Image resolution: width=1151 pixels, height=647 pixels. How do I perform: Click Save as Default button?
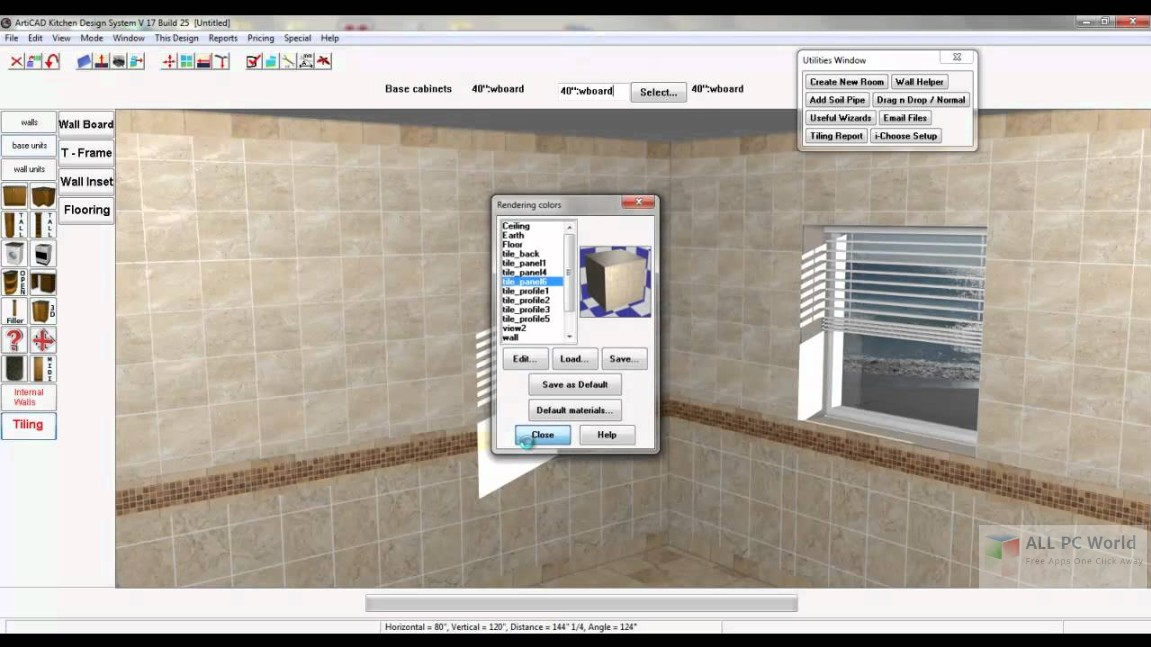(575, 385)
